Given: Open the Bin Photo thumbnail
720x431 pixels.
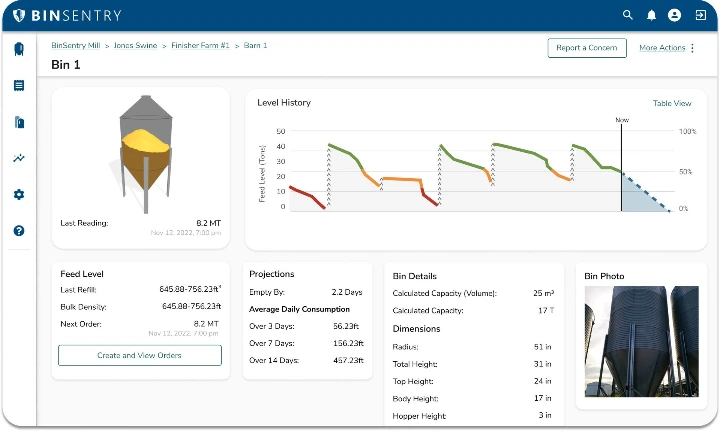Looking at the screenshot, I should [x=641, y=341].
